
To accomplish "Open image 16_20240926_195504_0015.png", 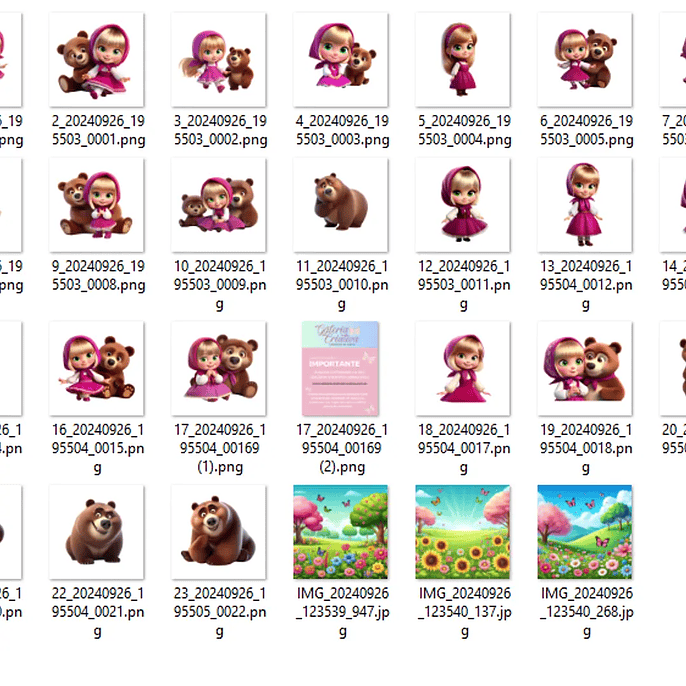I will pyautogui.click(x=96, y=368).
